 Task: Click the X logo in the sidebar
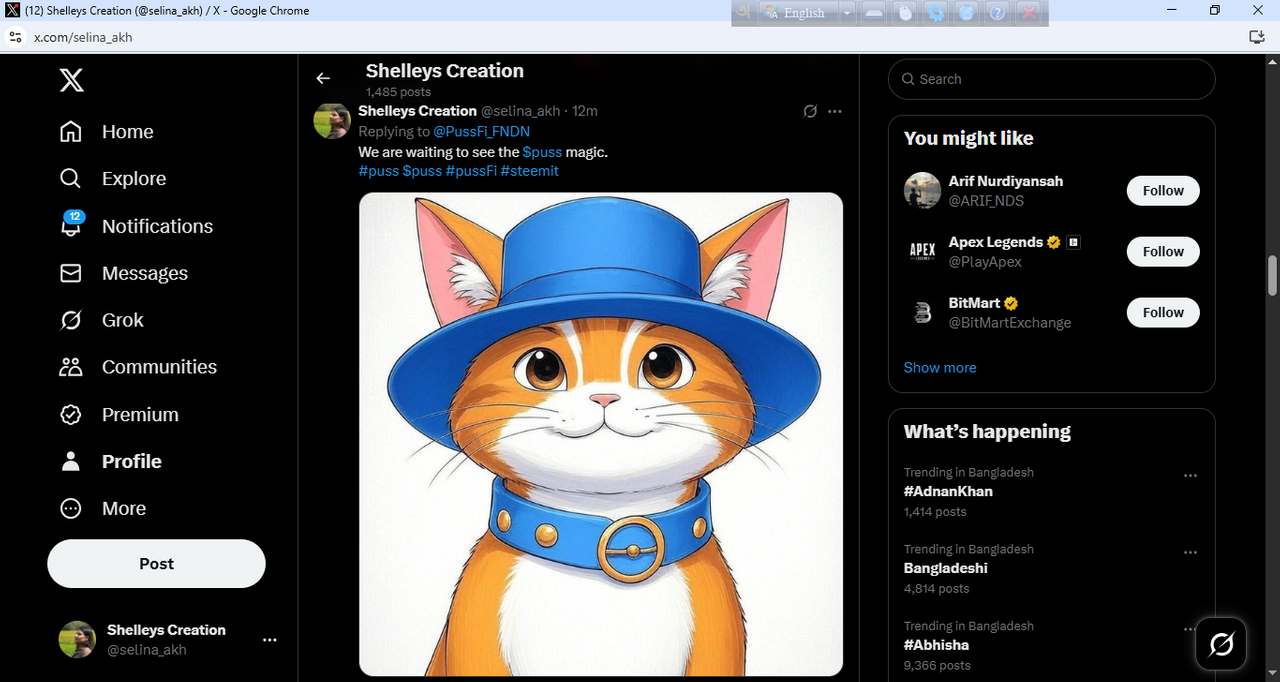[72, 80]
